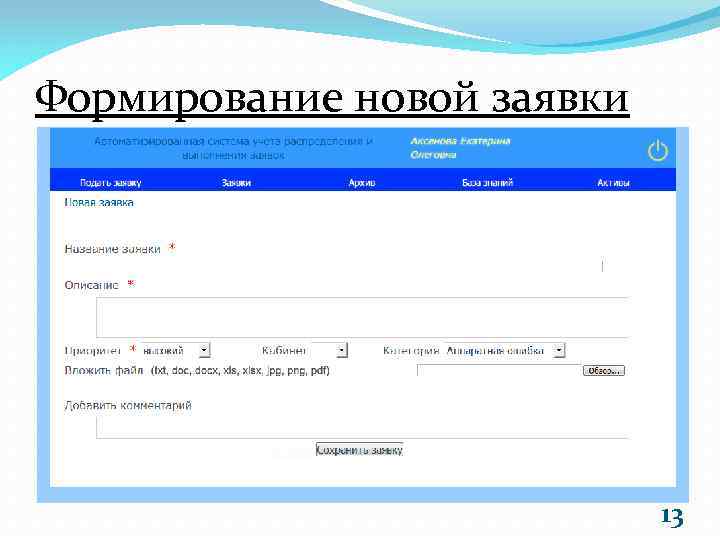Image resolution: width=720 pixels, height=540 pixels.
Task: Click the Вложить файл label
Action: pyautogui.click(x=104, y=370)
